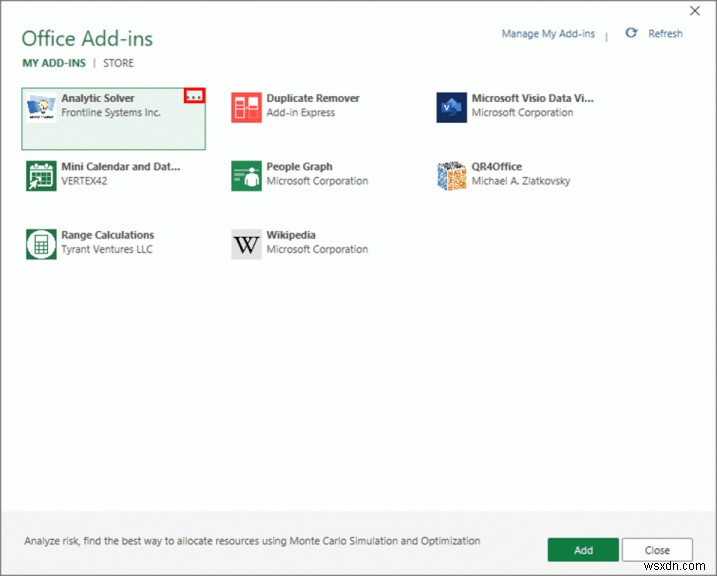Screen dimensions: 717x576
Task: Click the Refresh arrow icon
Action: pos(631,33)
